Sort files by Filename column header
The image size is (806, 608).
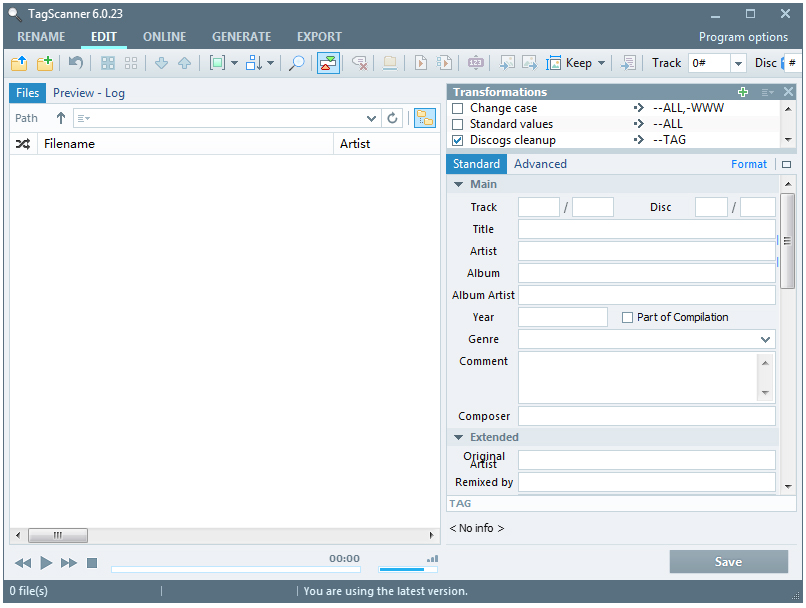click(x=185, y=144)
